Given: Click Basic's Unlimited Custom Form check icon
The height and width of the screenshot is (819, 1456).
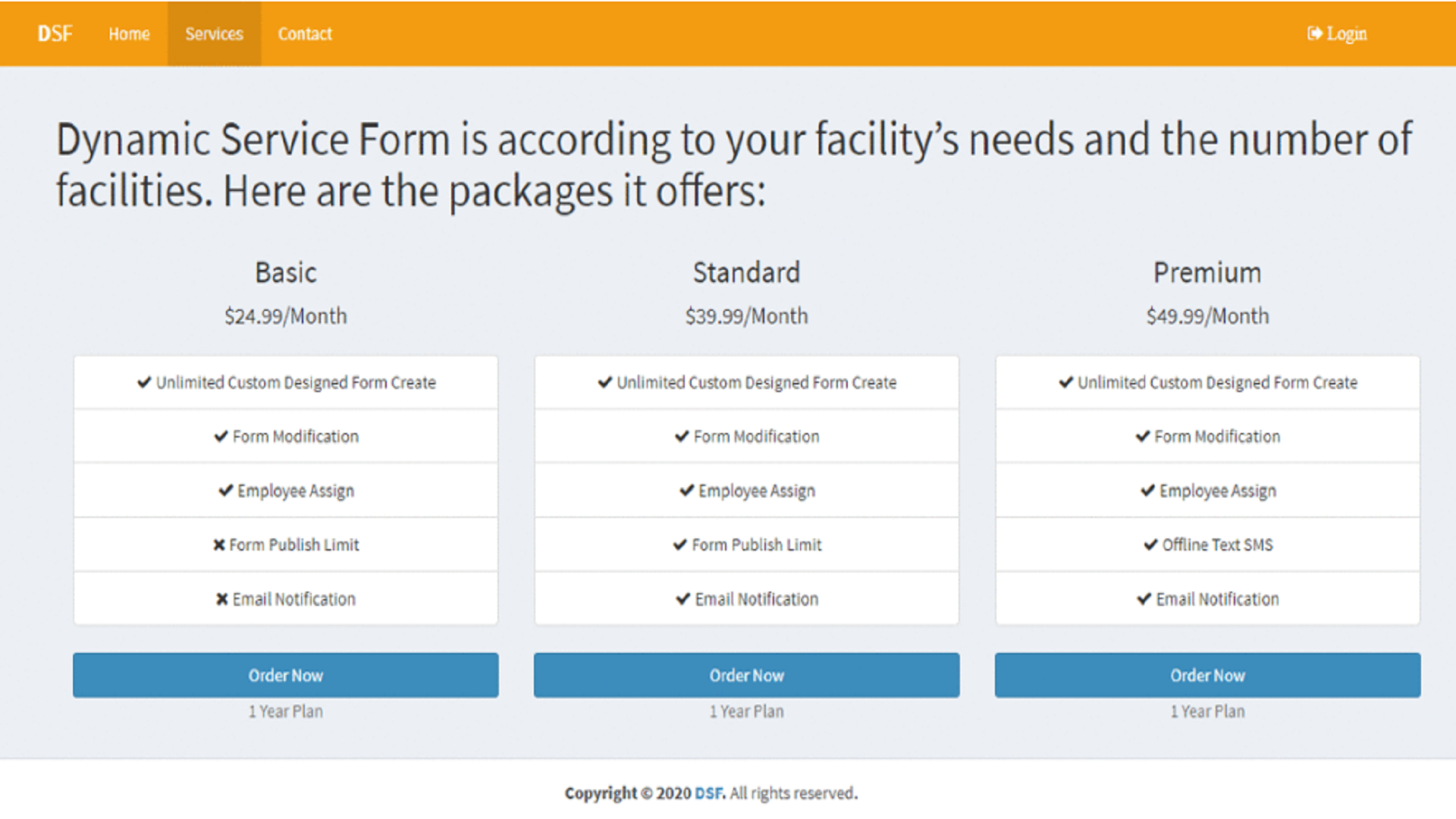Looking at the screenshot, I should pyautogui.click(x=144, y=382).
